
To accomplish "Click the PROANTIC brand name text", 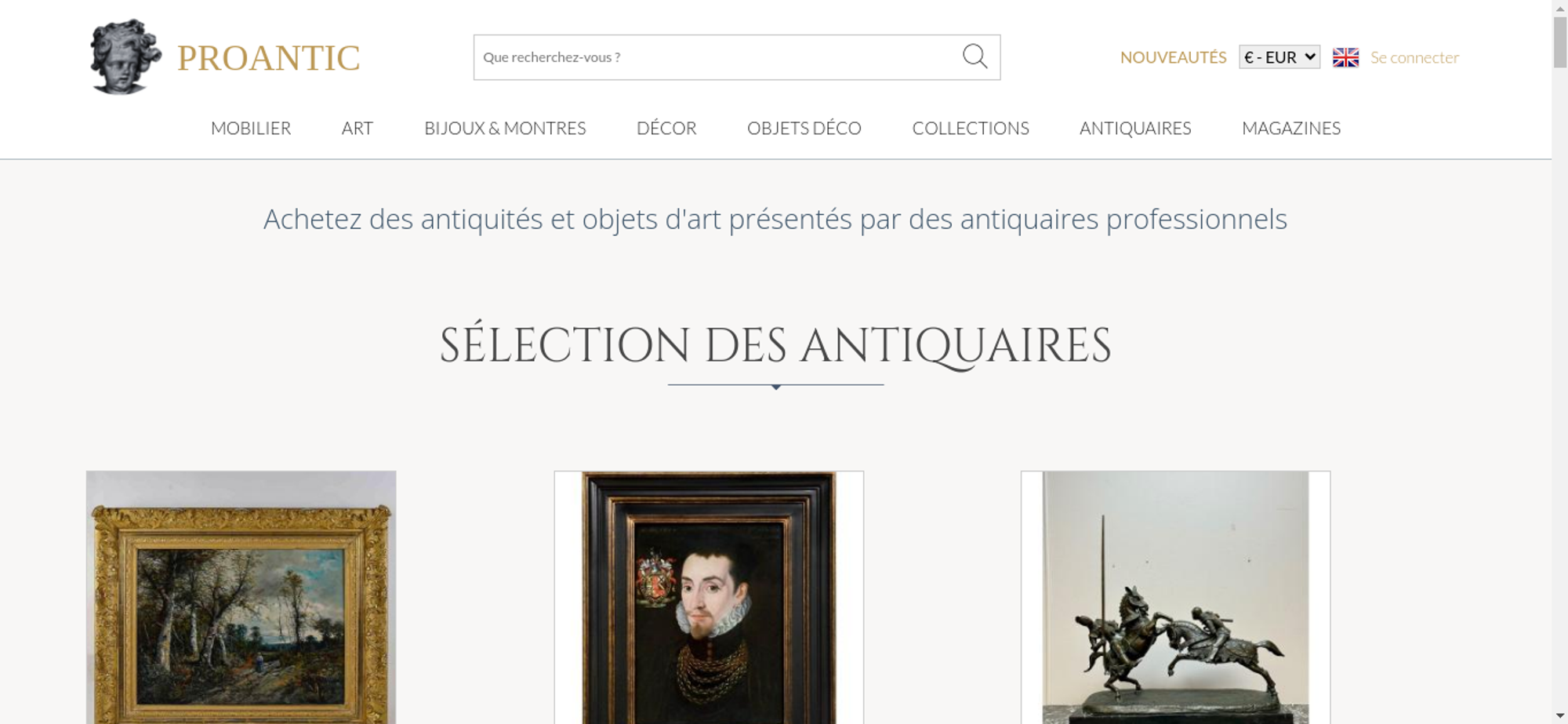I will 268,58.
